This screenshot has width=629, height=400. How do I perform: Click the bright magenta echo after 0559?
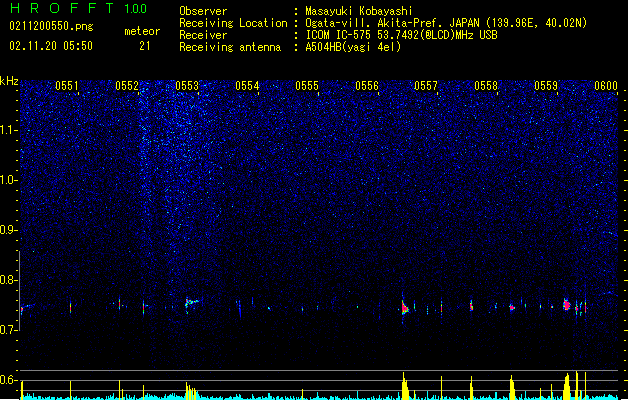pos(566,305)
